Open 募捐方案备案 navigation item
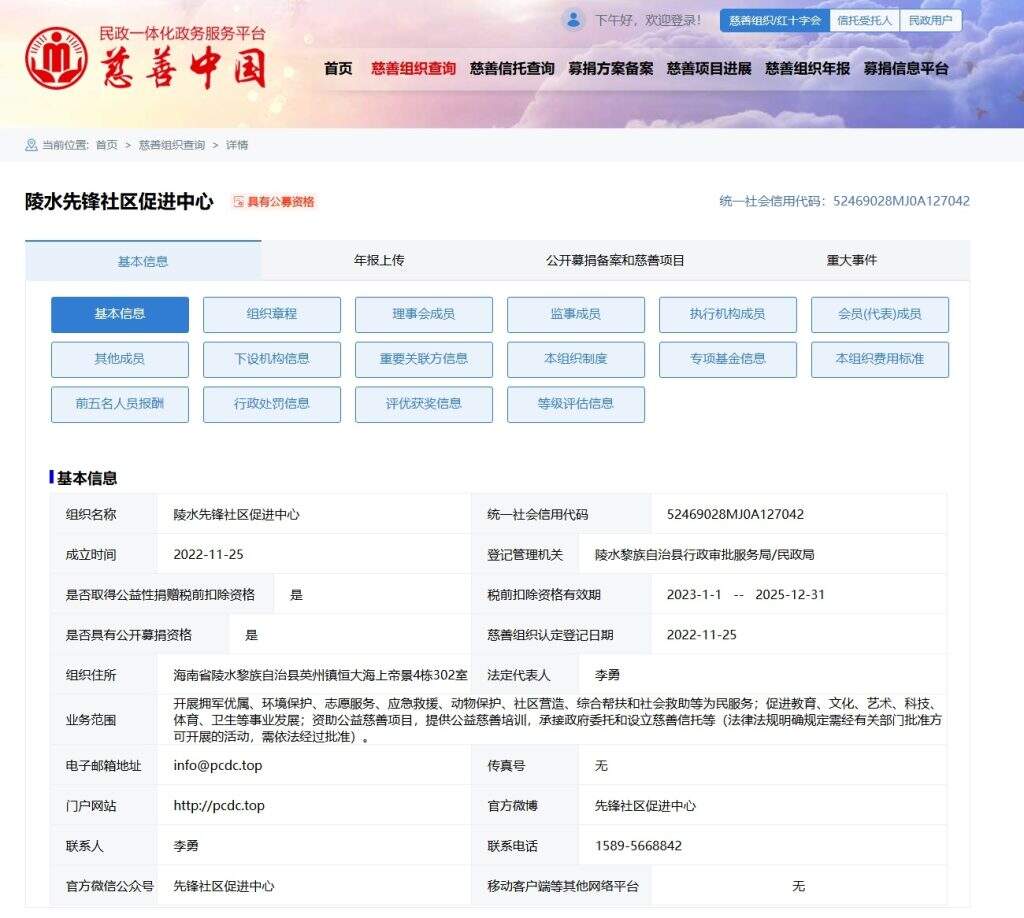This screenshot has height=918, width=1024. tap(610, 68)
